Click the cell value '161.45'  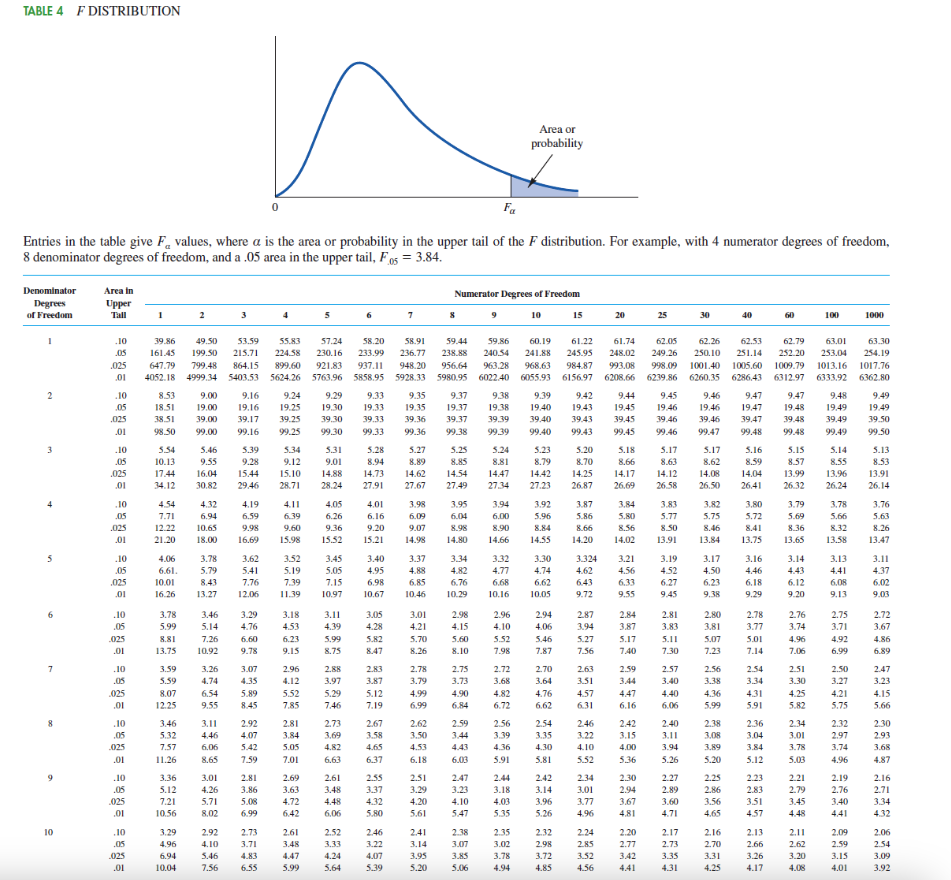click(x=162, y=353)
